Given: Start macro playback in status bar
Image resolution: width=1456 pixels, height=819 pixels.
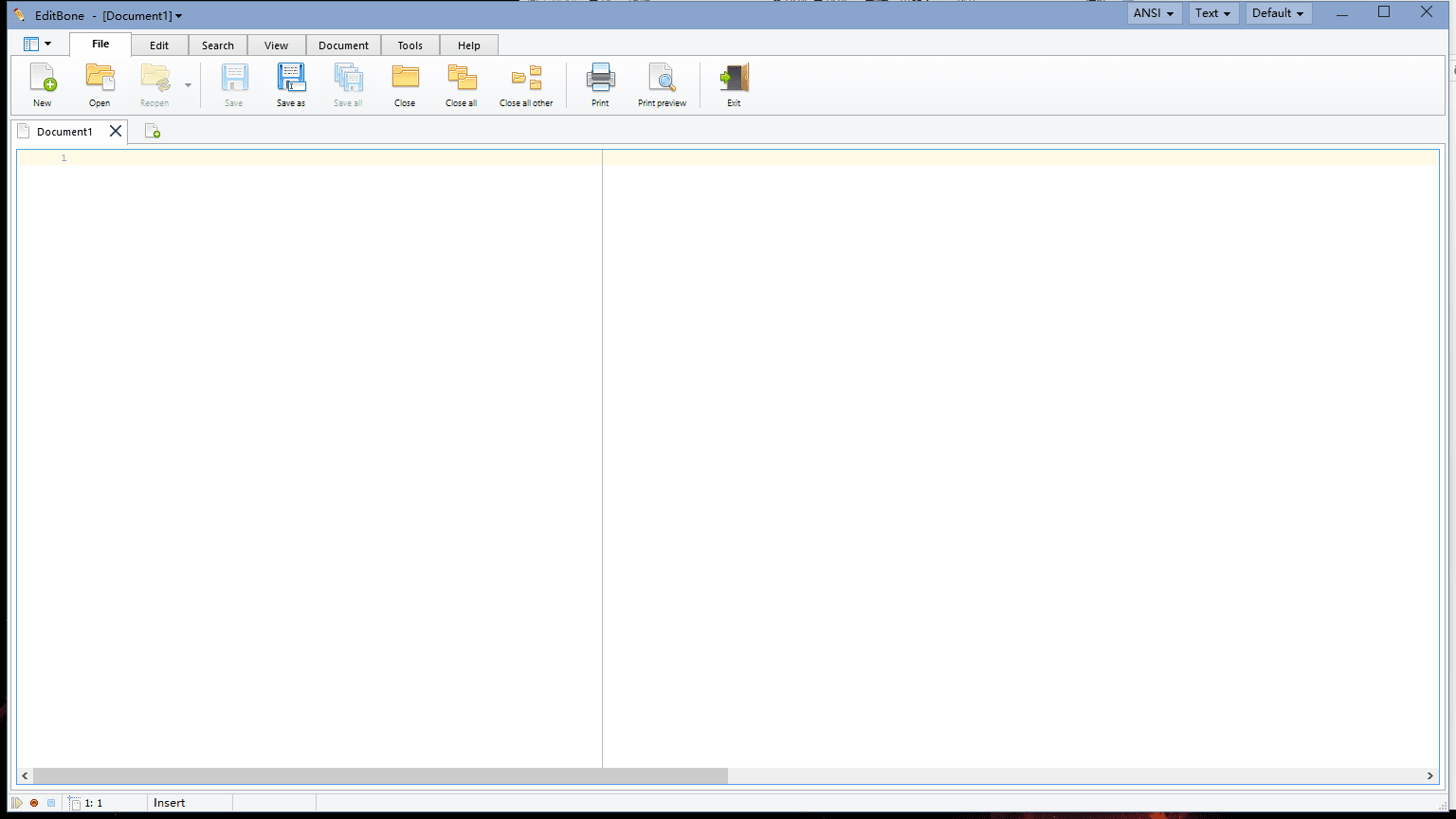Looking at the screenshot, I should pyautogui.click(x=17, y=803).
